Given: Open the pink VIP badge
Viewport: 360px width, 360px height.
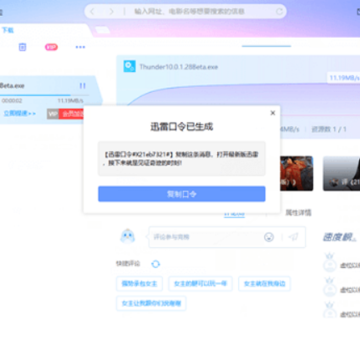Looking at the screenshot, I should (51, 47).
